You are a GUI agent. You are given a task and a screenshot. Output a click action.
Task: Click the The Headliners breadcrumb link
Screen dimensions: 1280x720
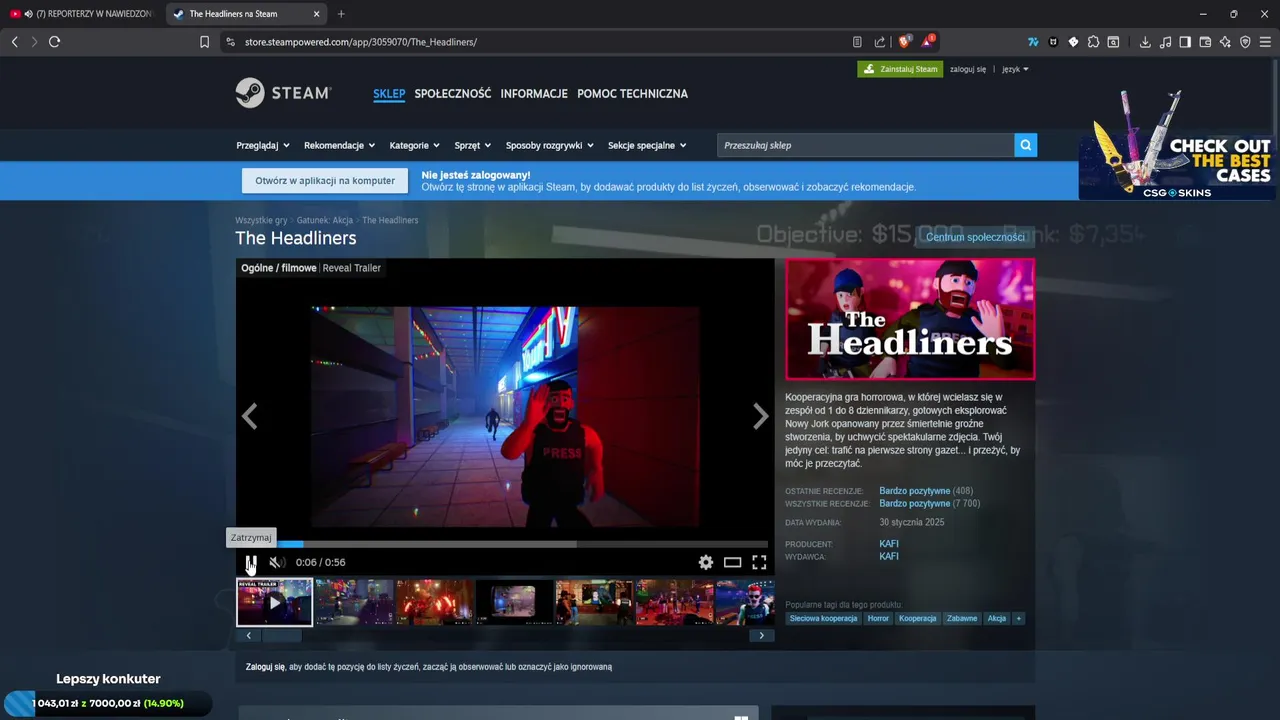click(390, 220)
